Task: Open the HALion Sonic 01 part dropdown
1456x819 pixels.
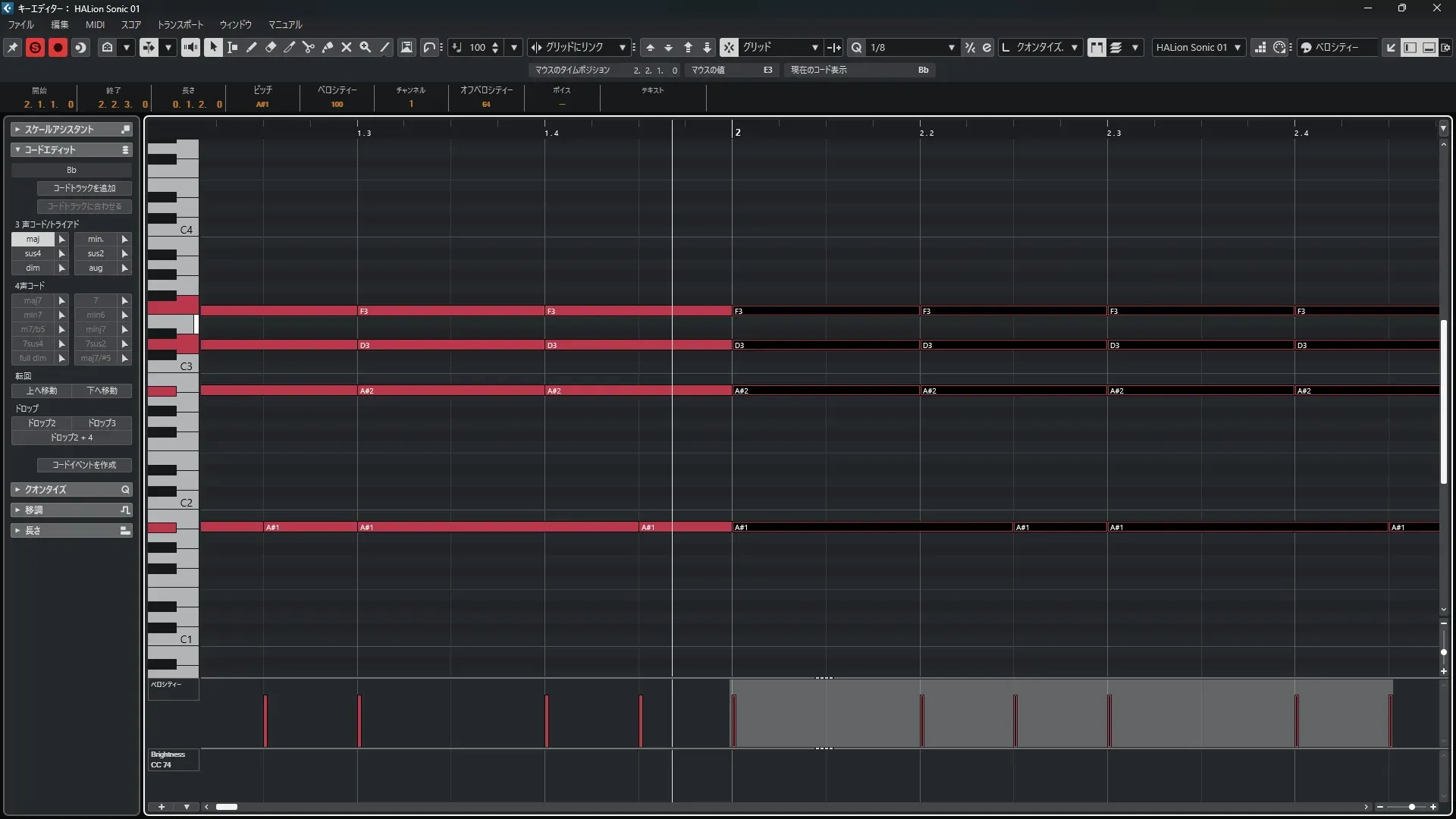Action: pos(1198,47)
